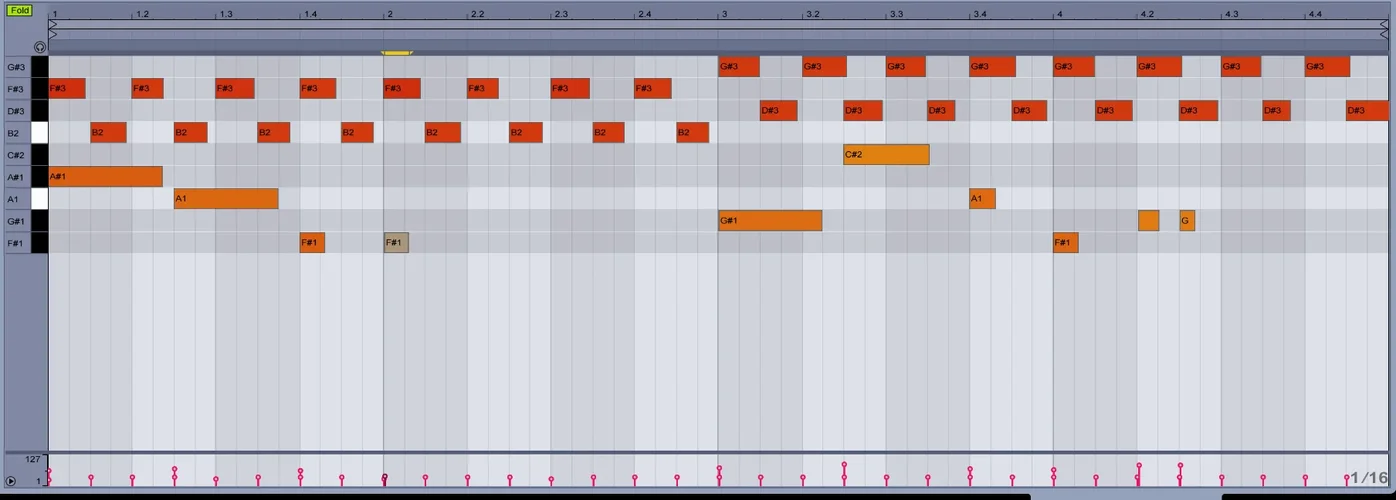Screen dimensions: 1396x500
Task: Click ruler position 1.4
Action: click(311, 14)
